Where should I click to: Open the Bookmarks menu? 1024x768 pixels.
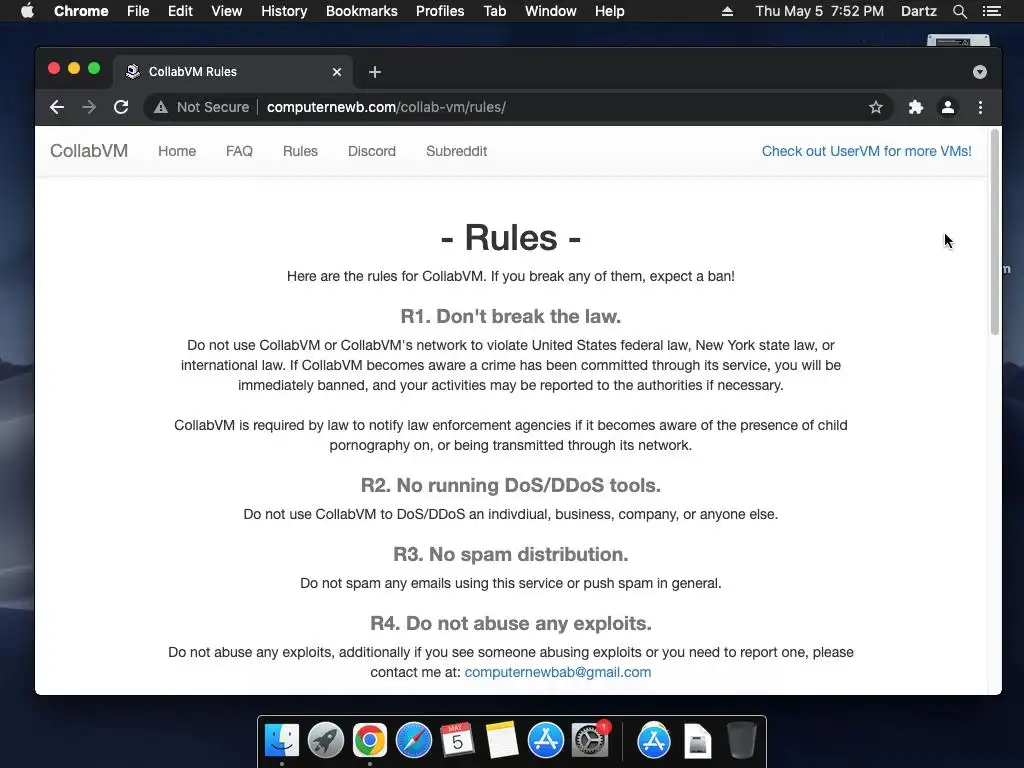coord(362,11)
